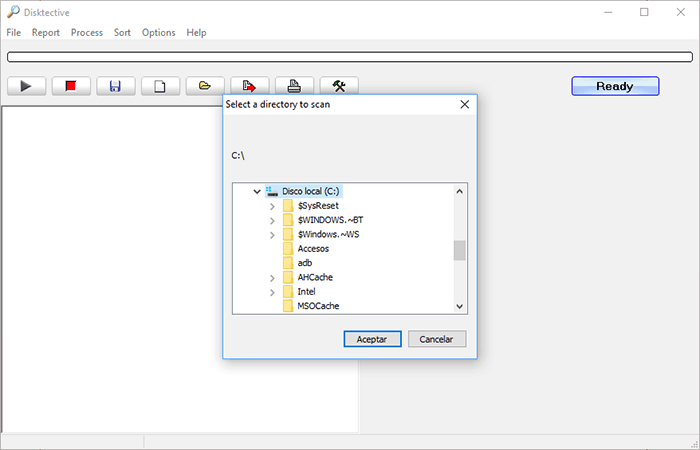
Task: Minimize the Disktective window
Action: click(608, 12)
